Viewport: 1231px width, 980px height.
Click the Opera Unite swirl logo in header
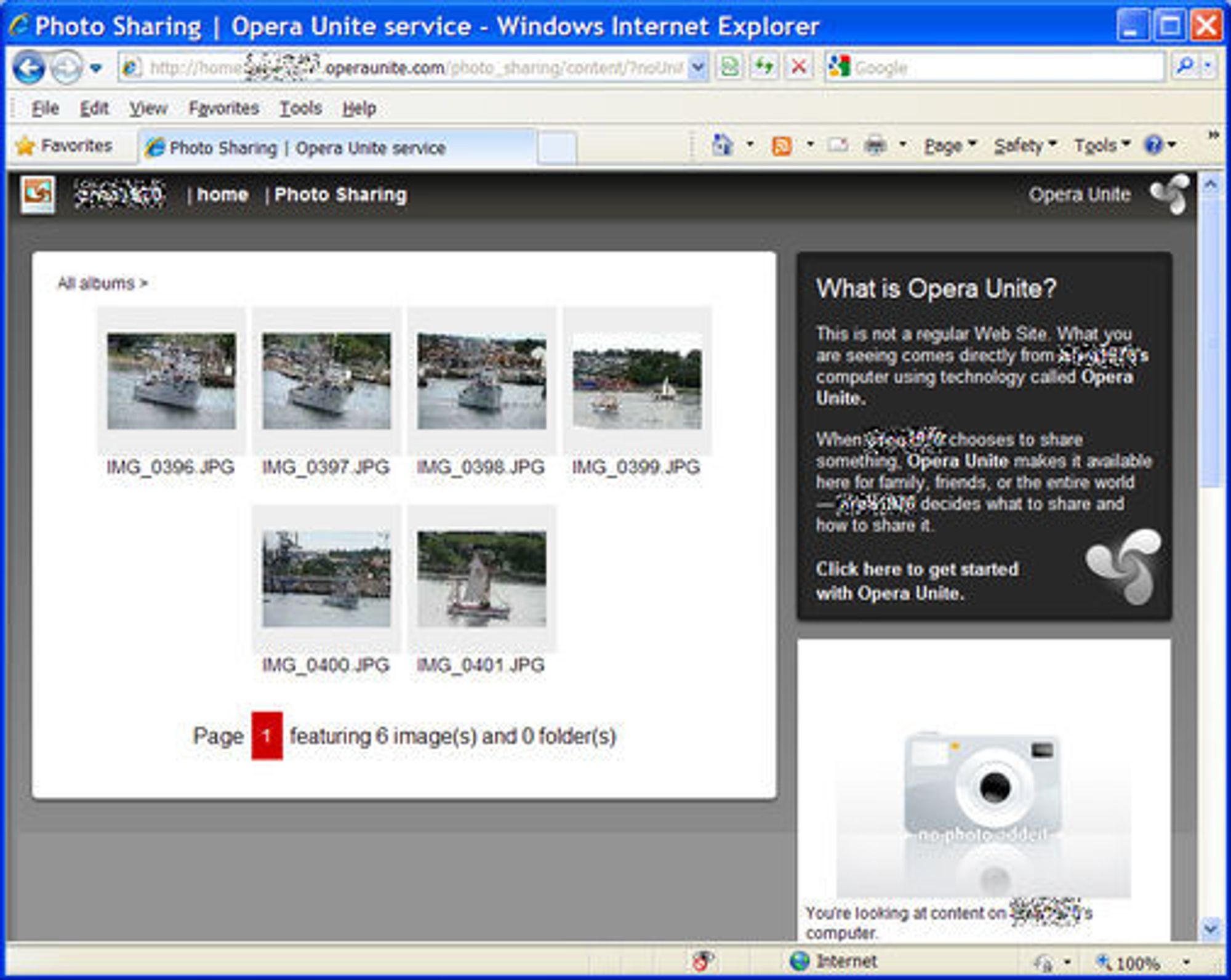[x=1169, y=195]
